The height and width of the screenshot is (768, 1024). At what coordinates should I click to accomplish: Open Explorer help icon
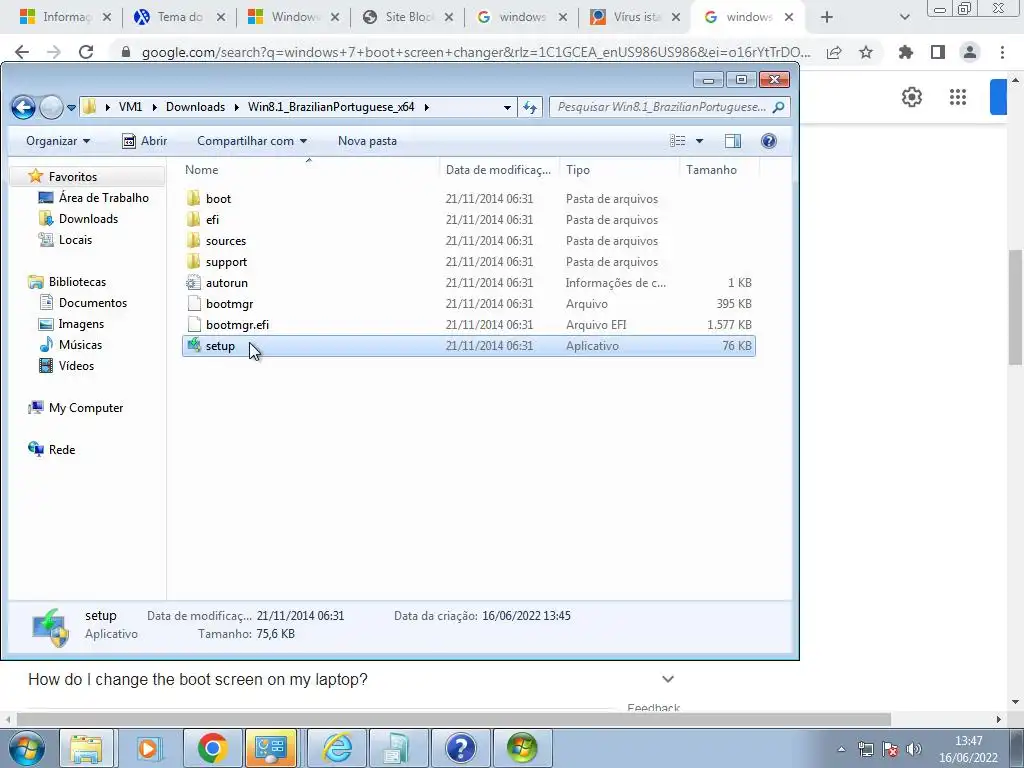[x=769, y=141]
